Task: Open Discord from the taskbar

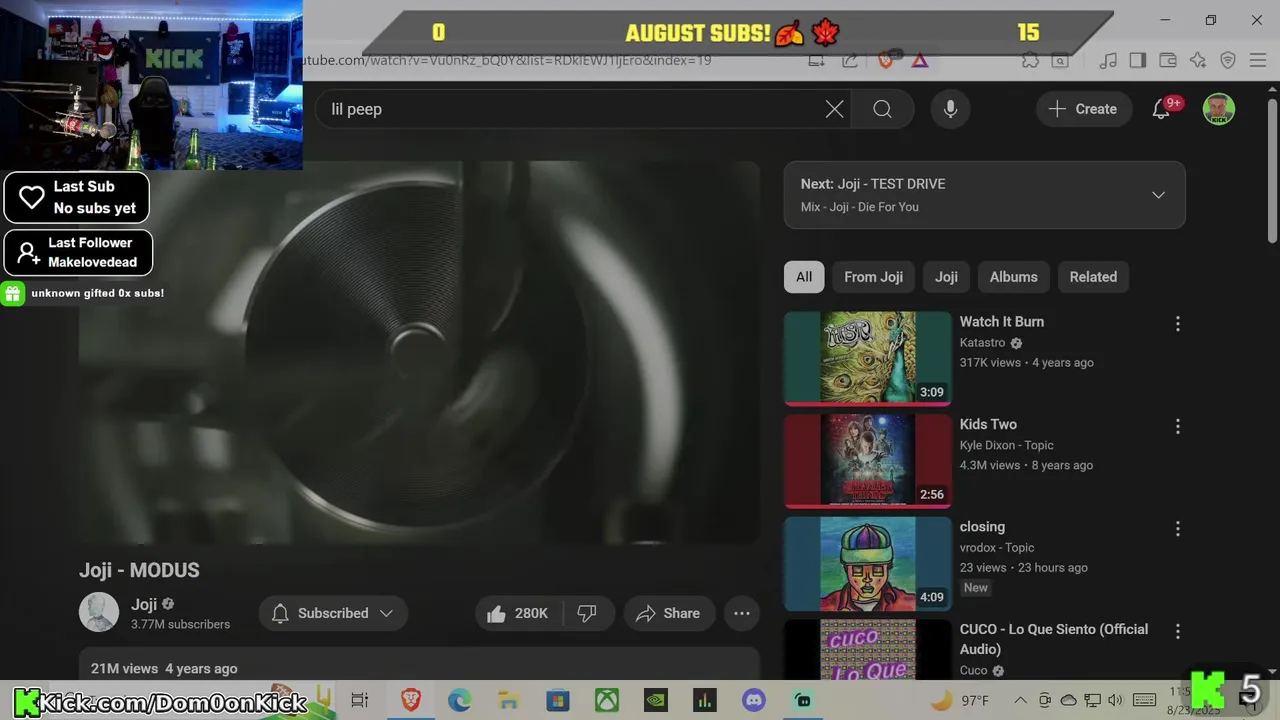Action: [754, 700]
